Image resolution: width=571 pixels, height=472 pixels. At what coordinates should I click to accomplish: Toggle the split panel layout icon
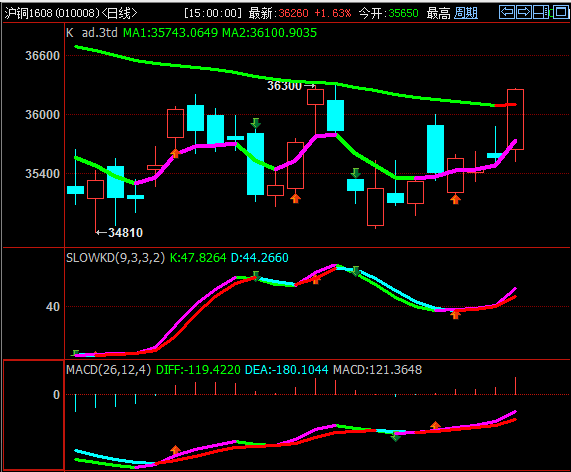click(541, 12)
